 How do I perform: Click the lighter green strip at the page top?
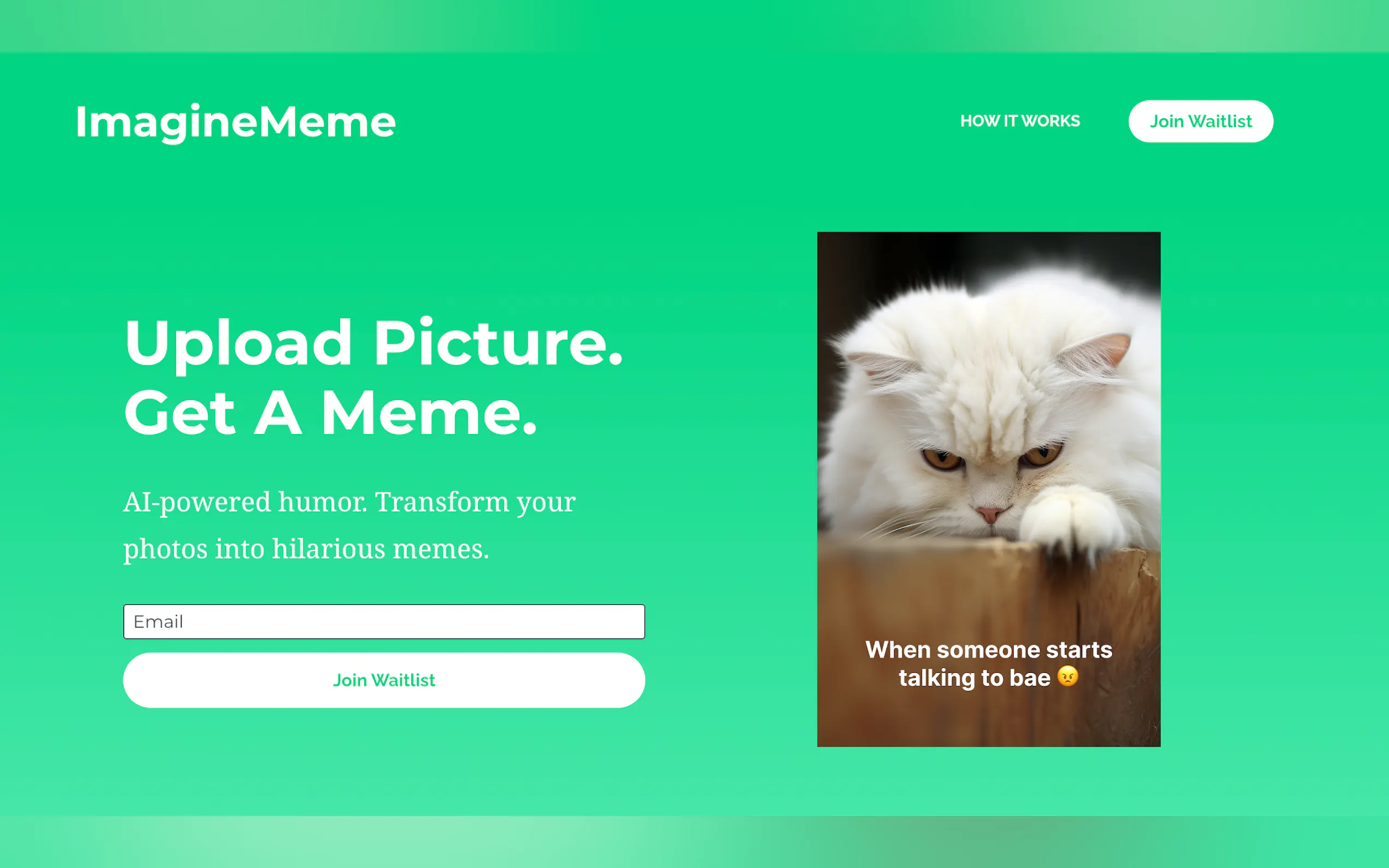click(694, 26)
